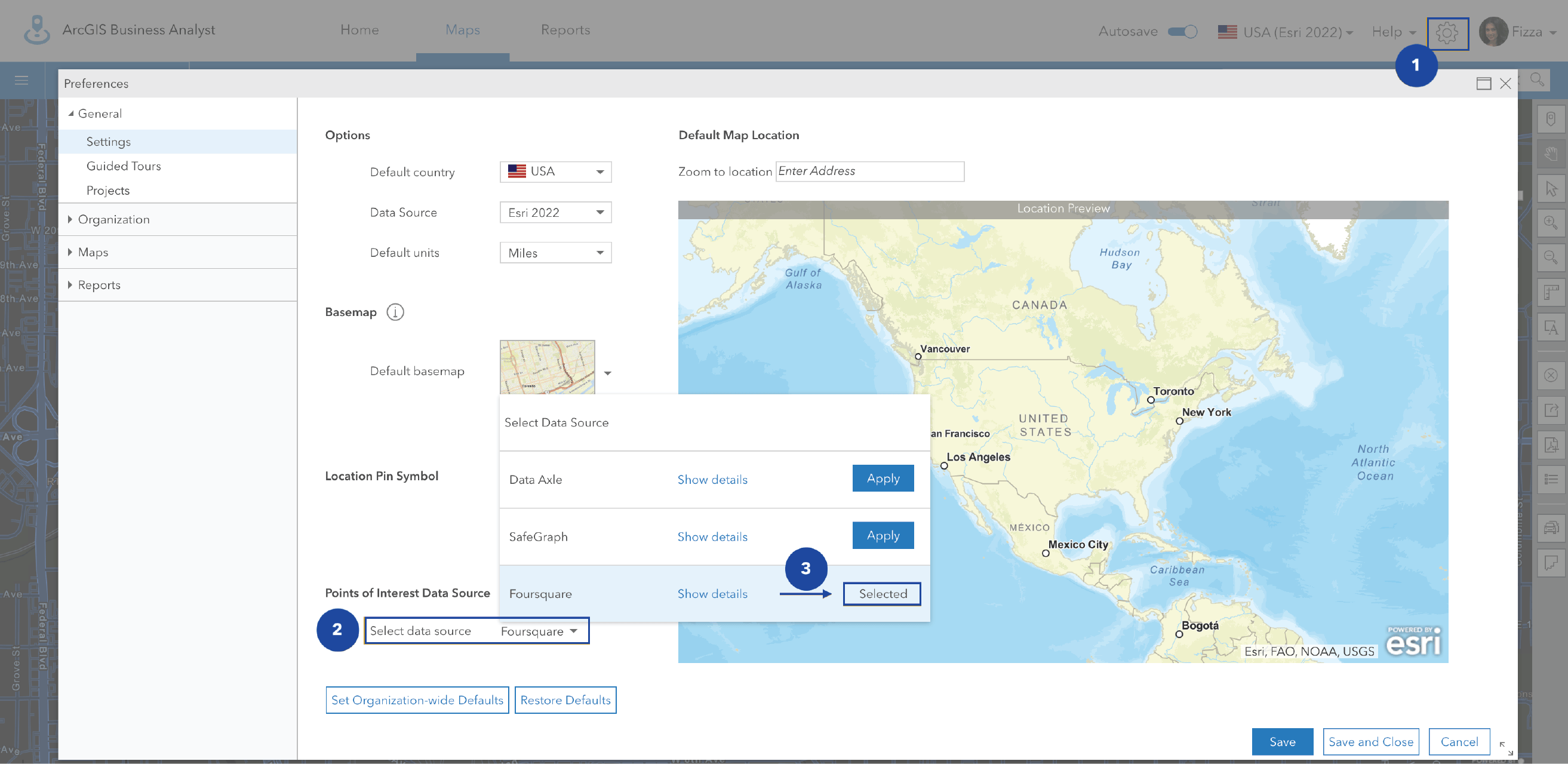Viewport: 1568px width, 764px height.
Task: Click the zoom out magnifier tool
Action: (x=1550, y=258)
